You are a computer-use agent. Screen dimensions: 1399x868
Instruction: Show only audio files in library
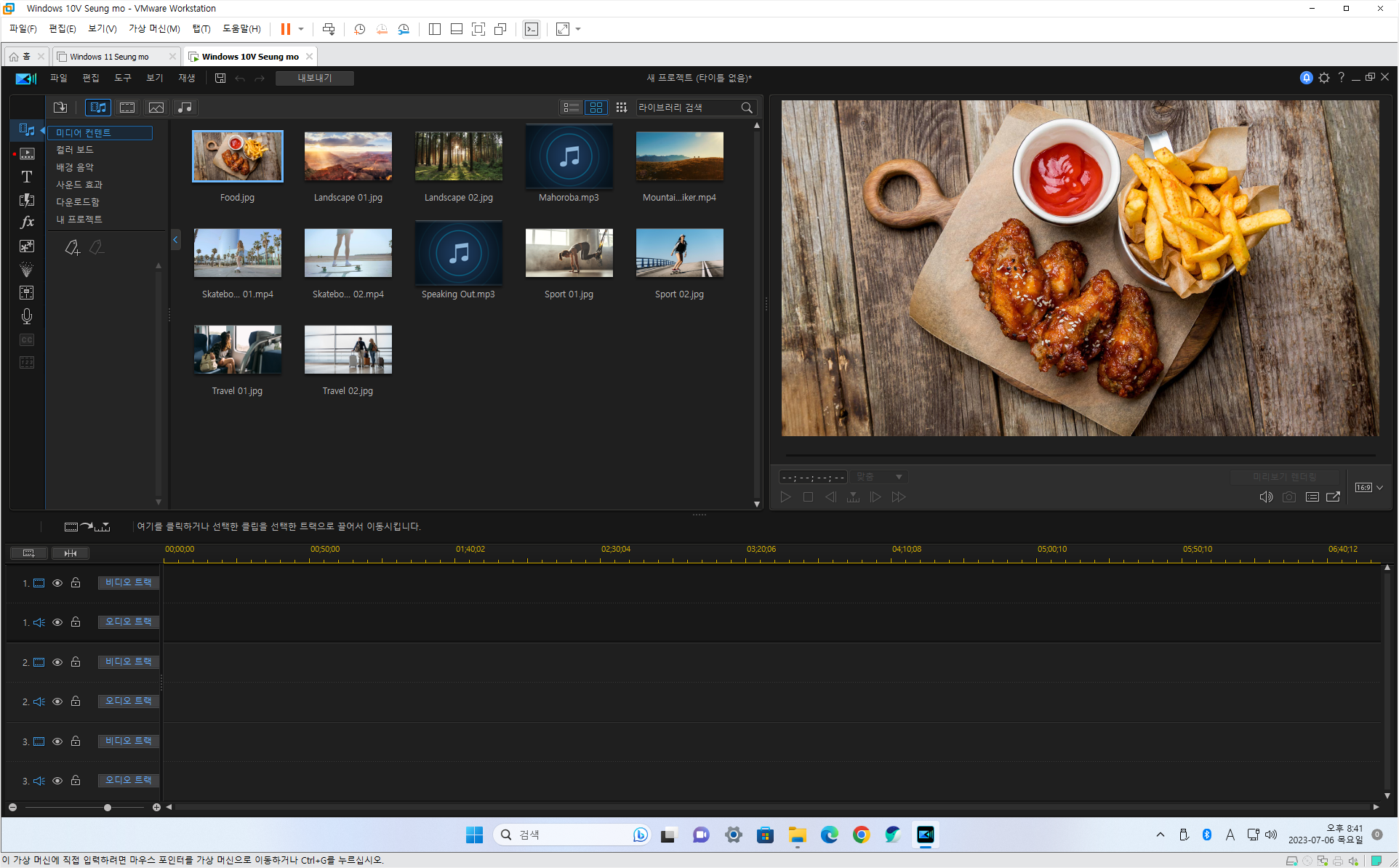[185, 108]
